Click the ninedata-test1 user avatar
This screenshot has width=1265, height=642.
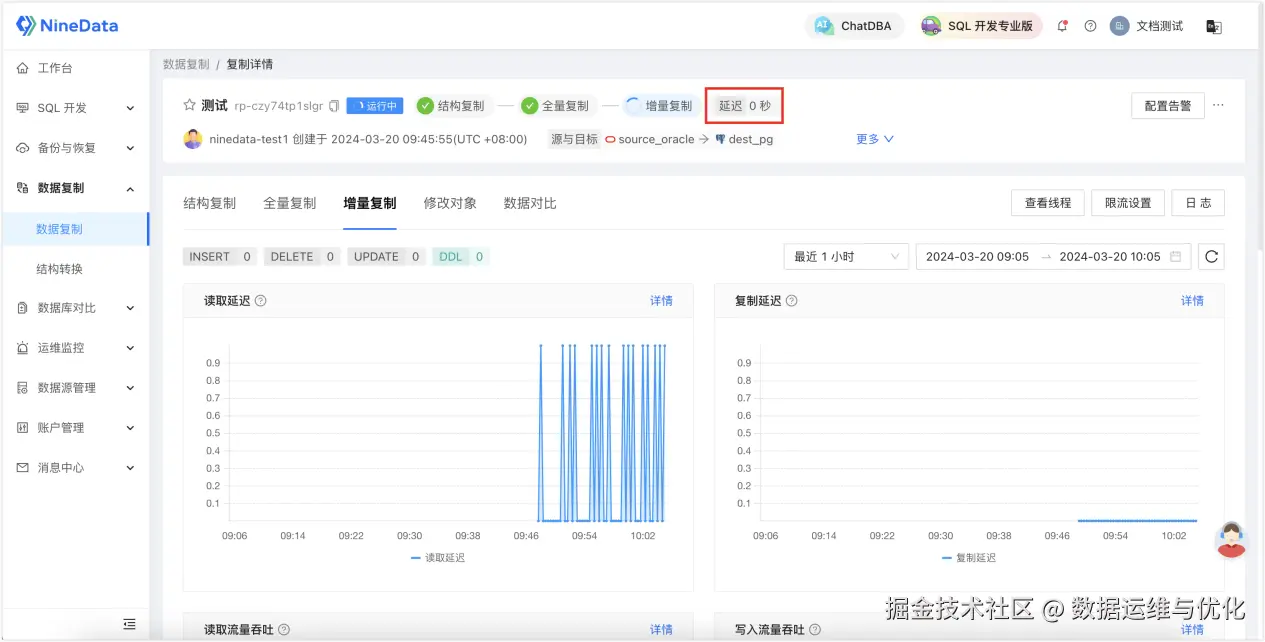pos(193,139)
